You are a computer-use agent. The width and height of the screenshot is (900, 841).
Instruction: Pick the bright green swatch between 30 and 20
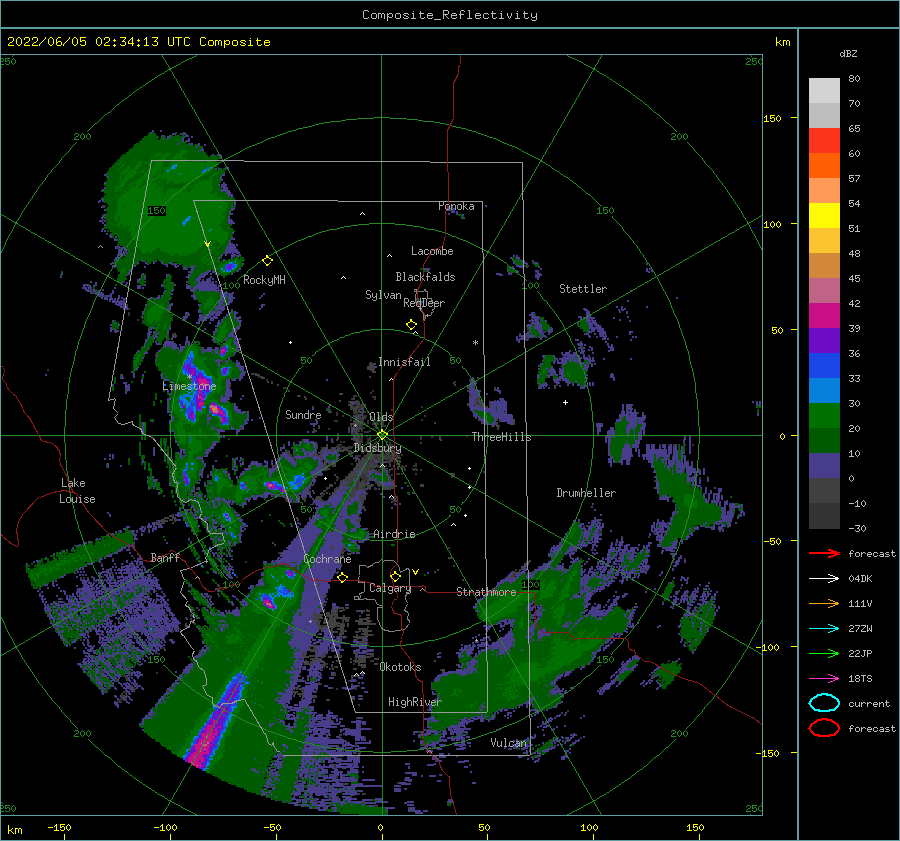pyautogui.click(x=824, y=416)
